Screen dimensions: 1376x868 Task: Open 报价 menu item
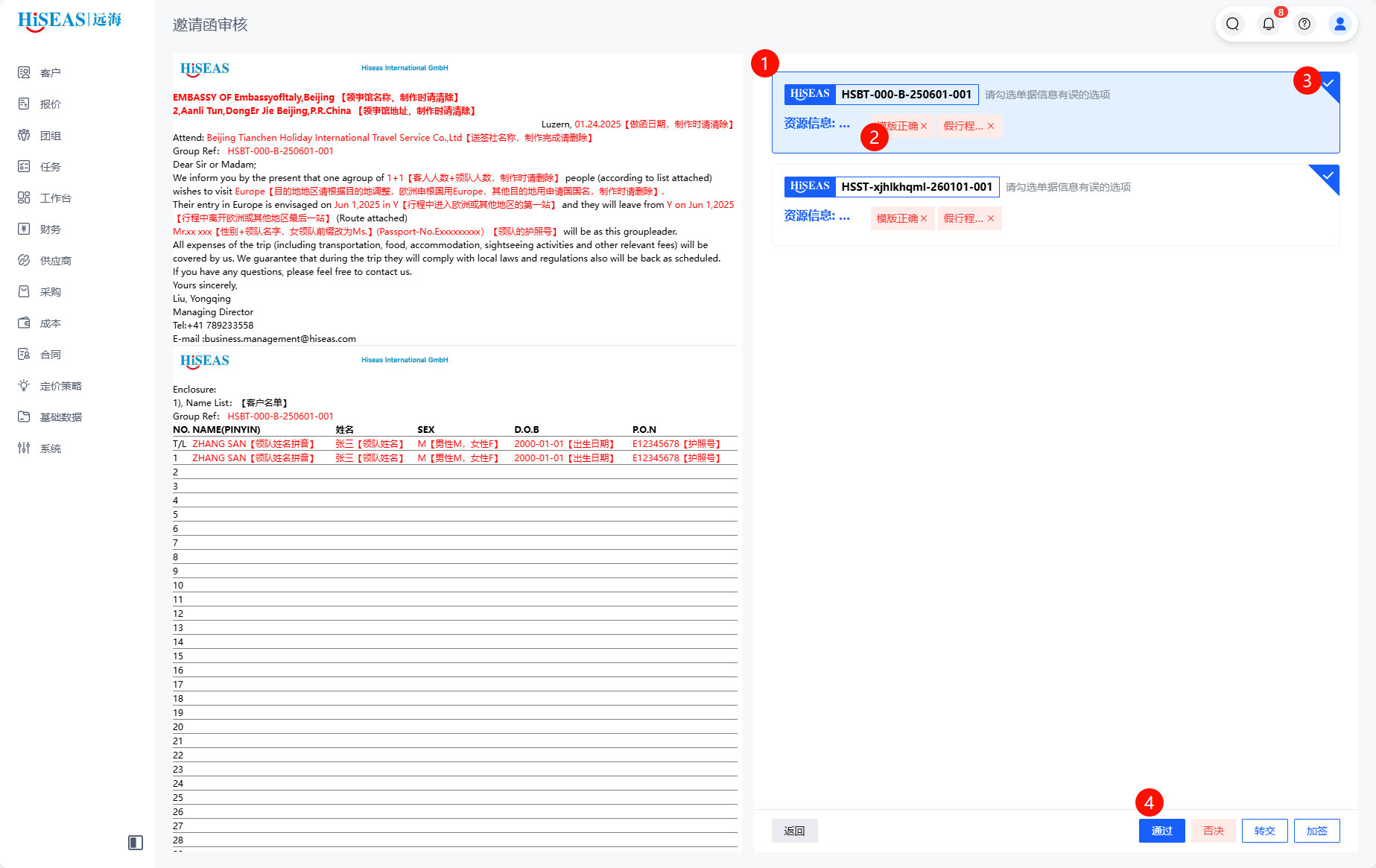pyautogui.click(x=51, y=104)
